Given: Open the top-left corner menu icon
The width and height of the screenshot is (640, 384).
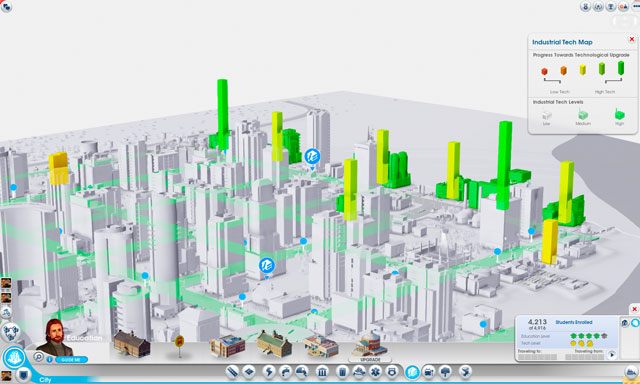Looking at the screenshot, I should point(6,7).
